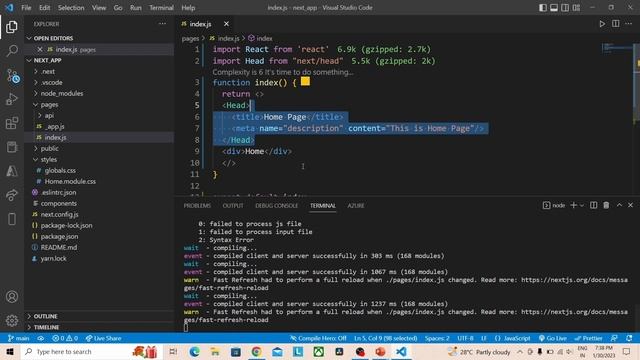Click Go Live in status bar

pyautogui.click(x=553, y=338)
